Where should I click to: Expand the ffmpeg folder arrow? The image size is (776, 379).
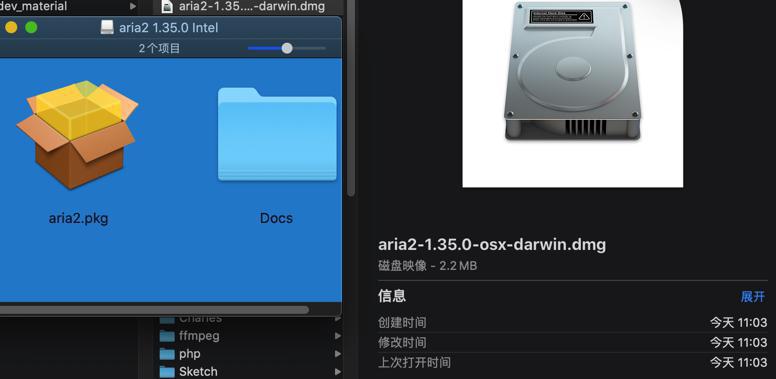pyautogui.click(x=338, y=336)
